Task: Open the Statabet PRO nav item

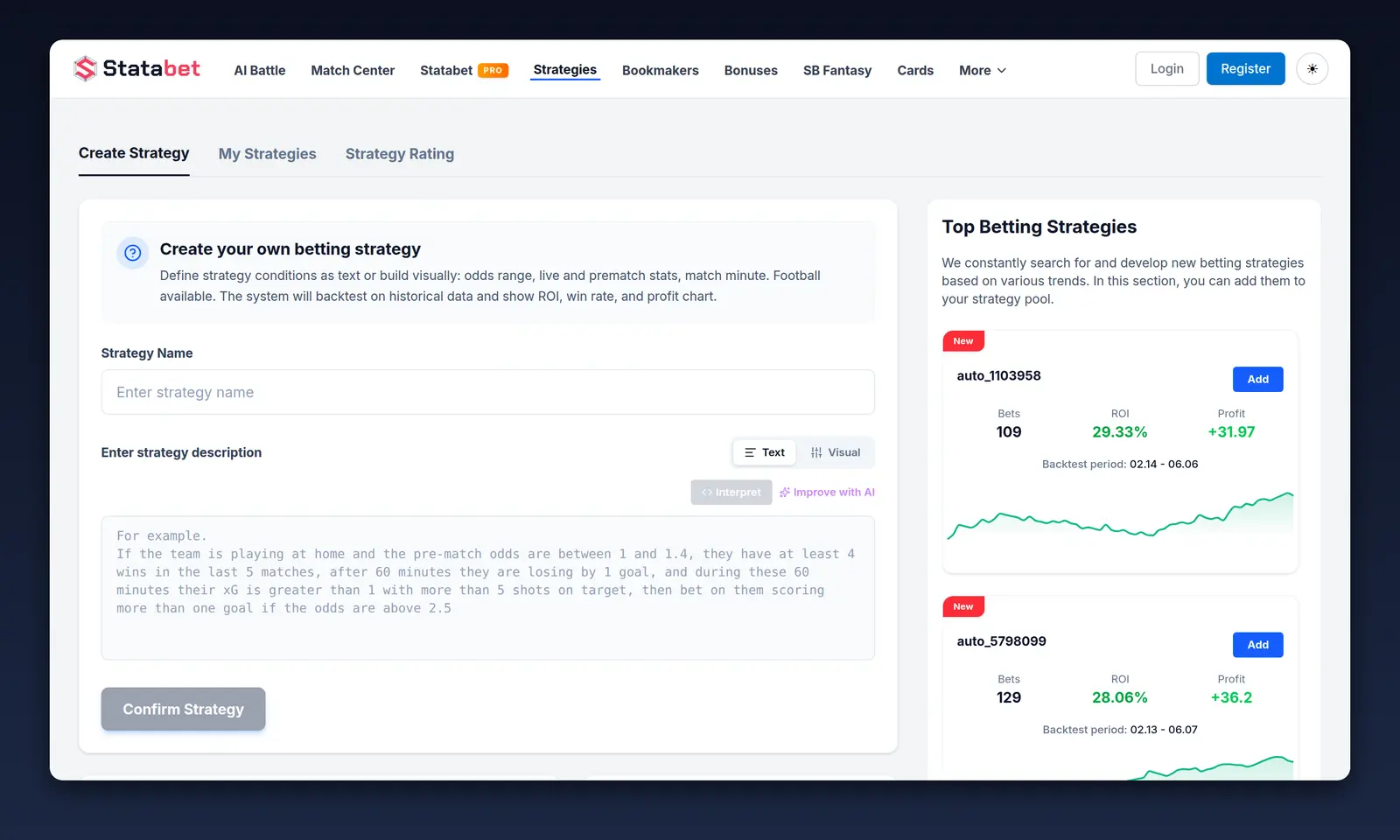Action: tap(464, 70)
